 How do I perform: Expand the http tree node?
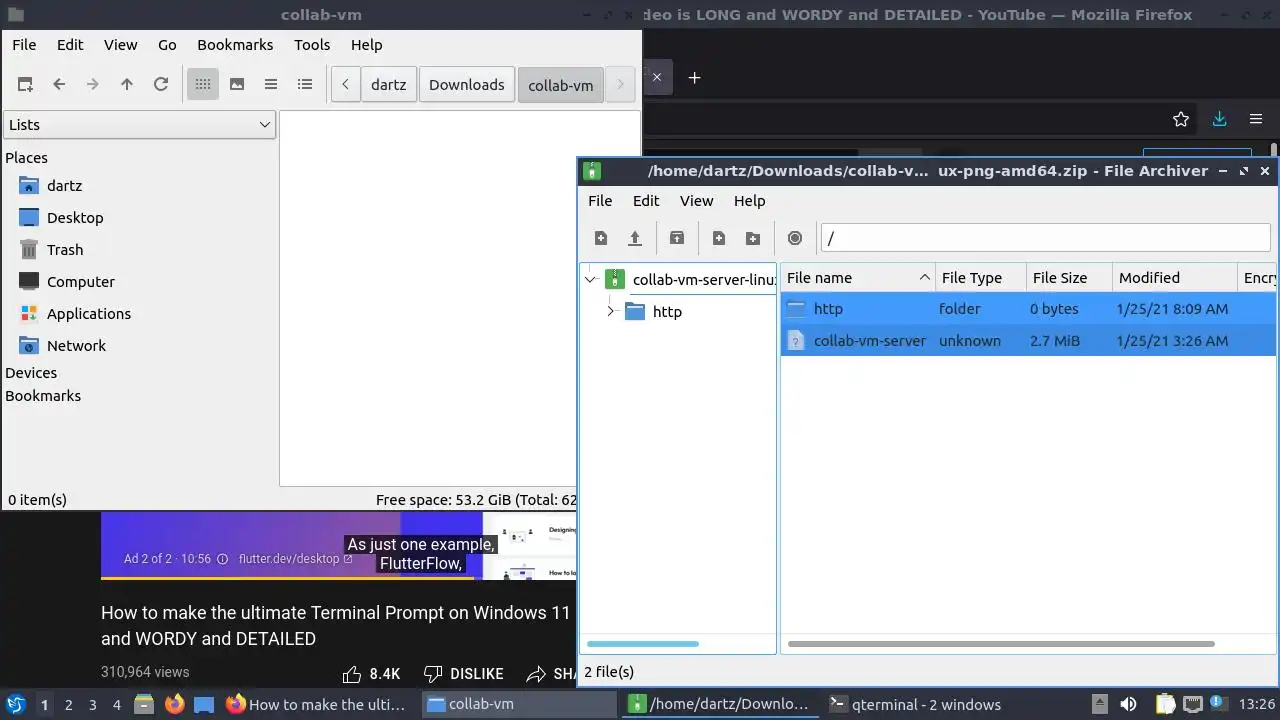[611, 312]
